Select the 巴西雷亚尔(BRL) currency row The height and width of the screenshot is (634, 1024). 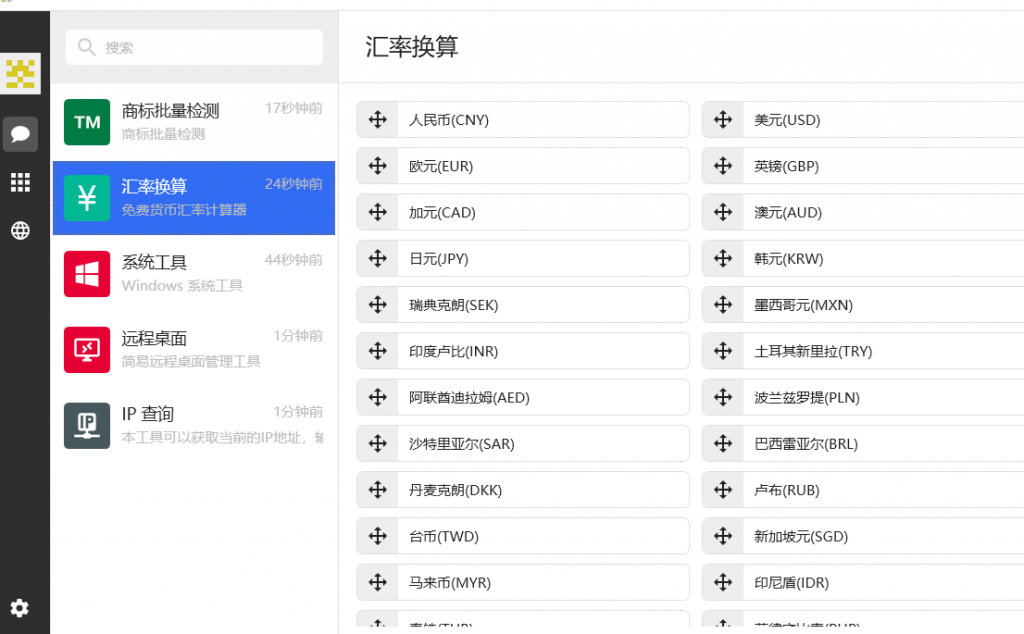[867, 443]
